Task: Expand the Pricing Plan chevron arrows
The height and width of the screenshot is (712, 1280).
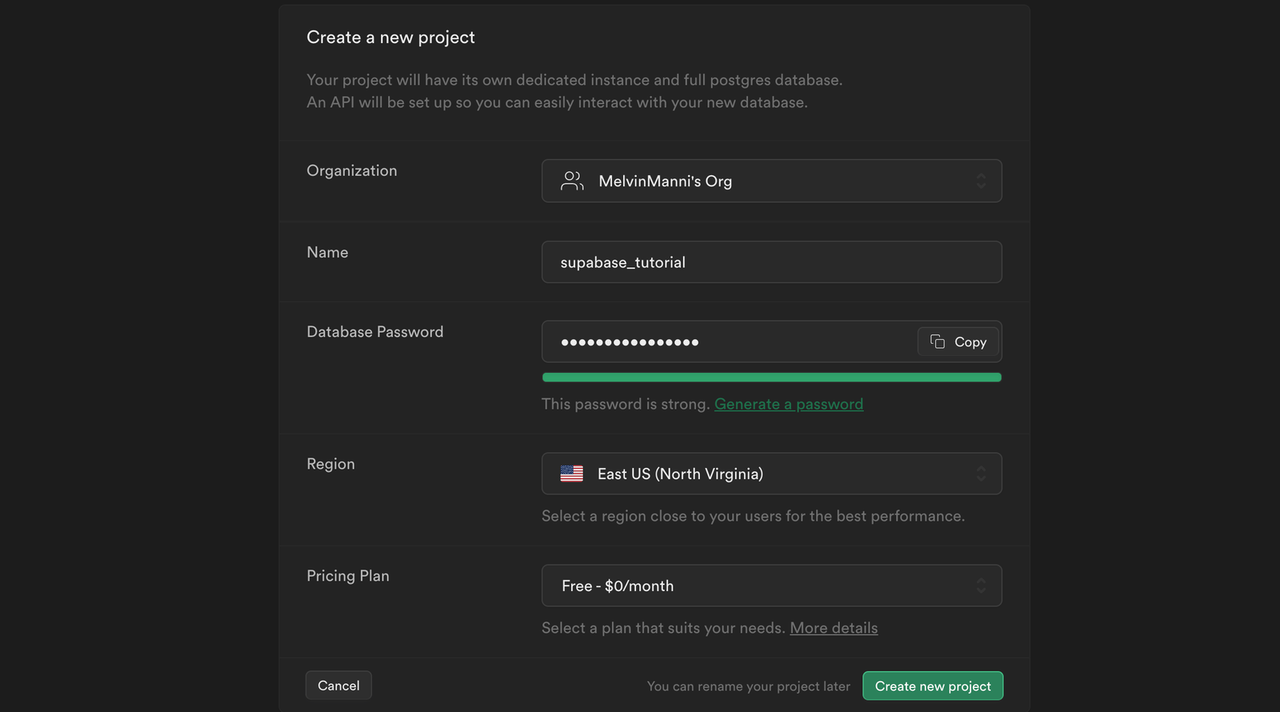Action: (x=981, y=586)
